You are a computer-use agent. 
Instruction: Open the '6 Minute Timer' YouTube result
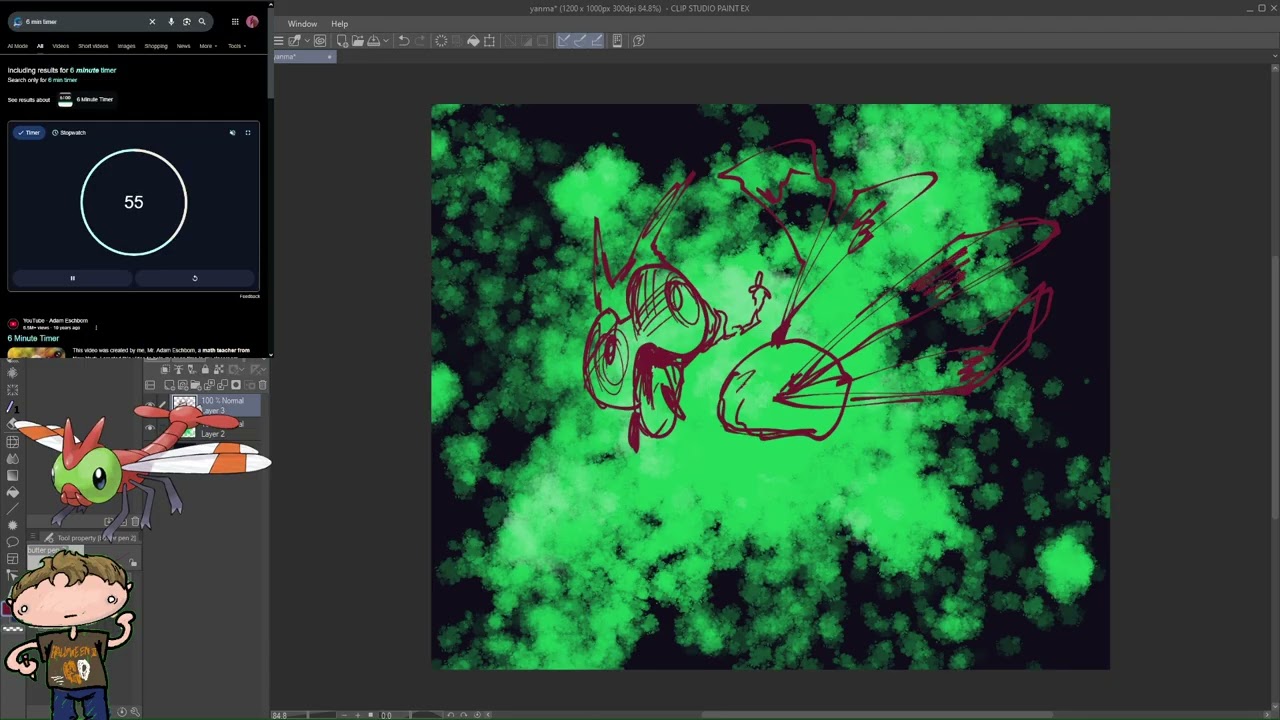coord(34,339)
